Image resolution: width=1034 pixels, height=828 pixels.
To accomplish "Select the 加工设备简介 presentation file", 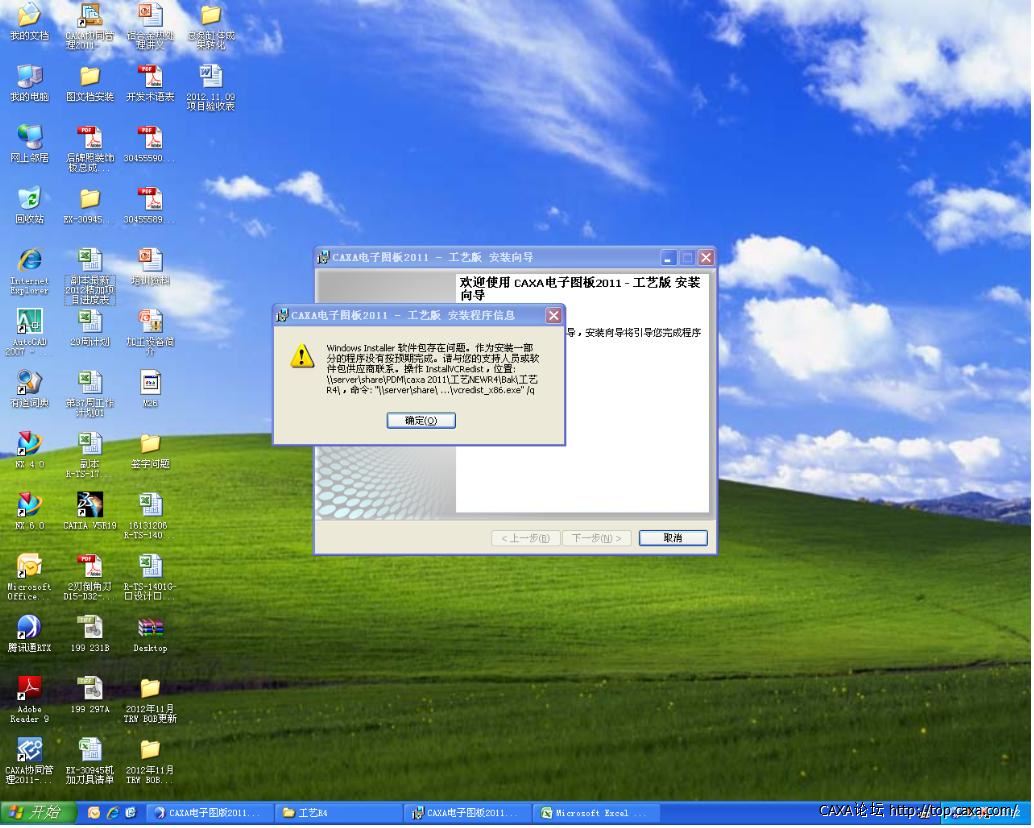I will coord(150,332).
